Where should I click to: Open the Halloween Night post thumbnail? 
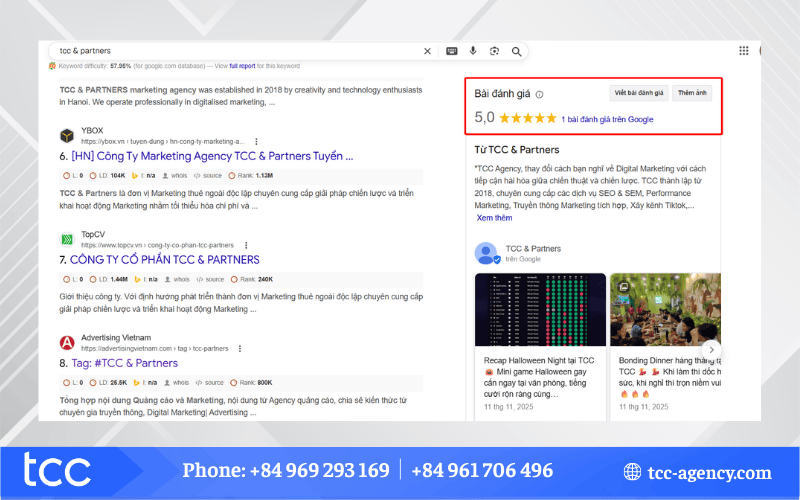tap(540, 310)
